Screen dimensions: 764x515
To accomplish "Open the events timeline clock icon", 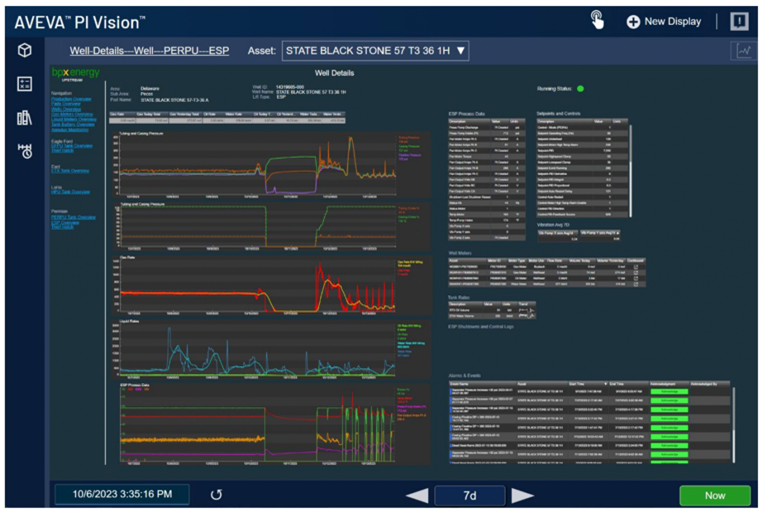I will 24,151.
